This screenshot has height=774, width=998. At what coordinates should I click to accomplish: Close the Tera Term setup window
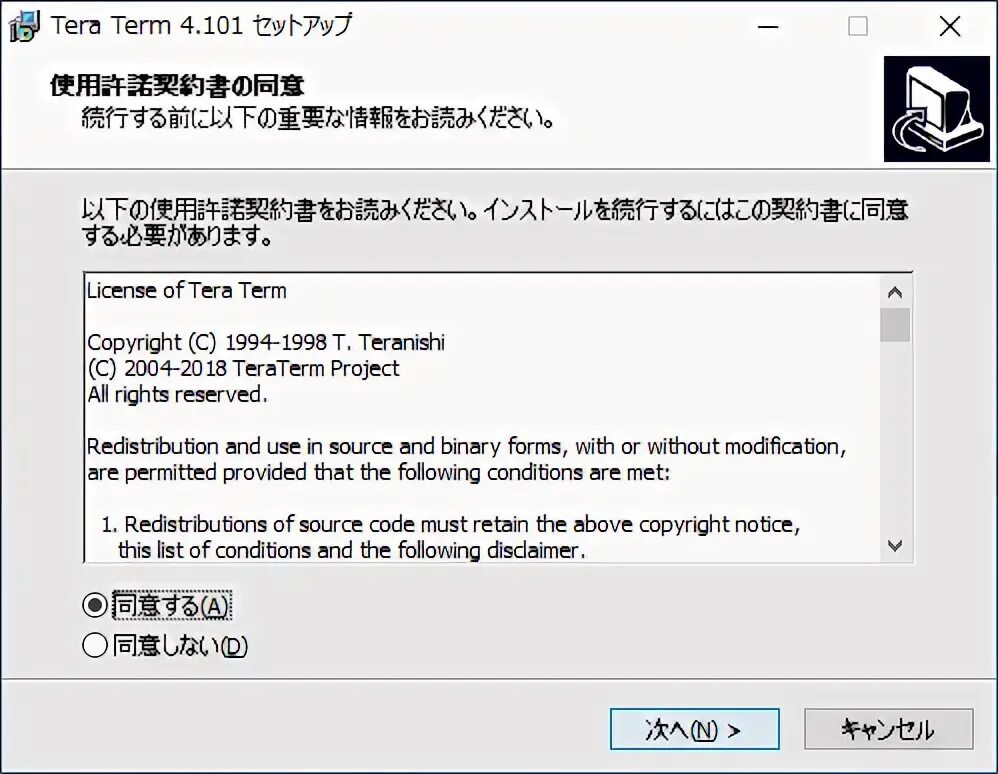pos(950,27)
